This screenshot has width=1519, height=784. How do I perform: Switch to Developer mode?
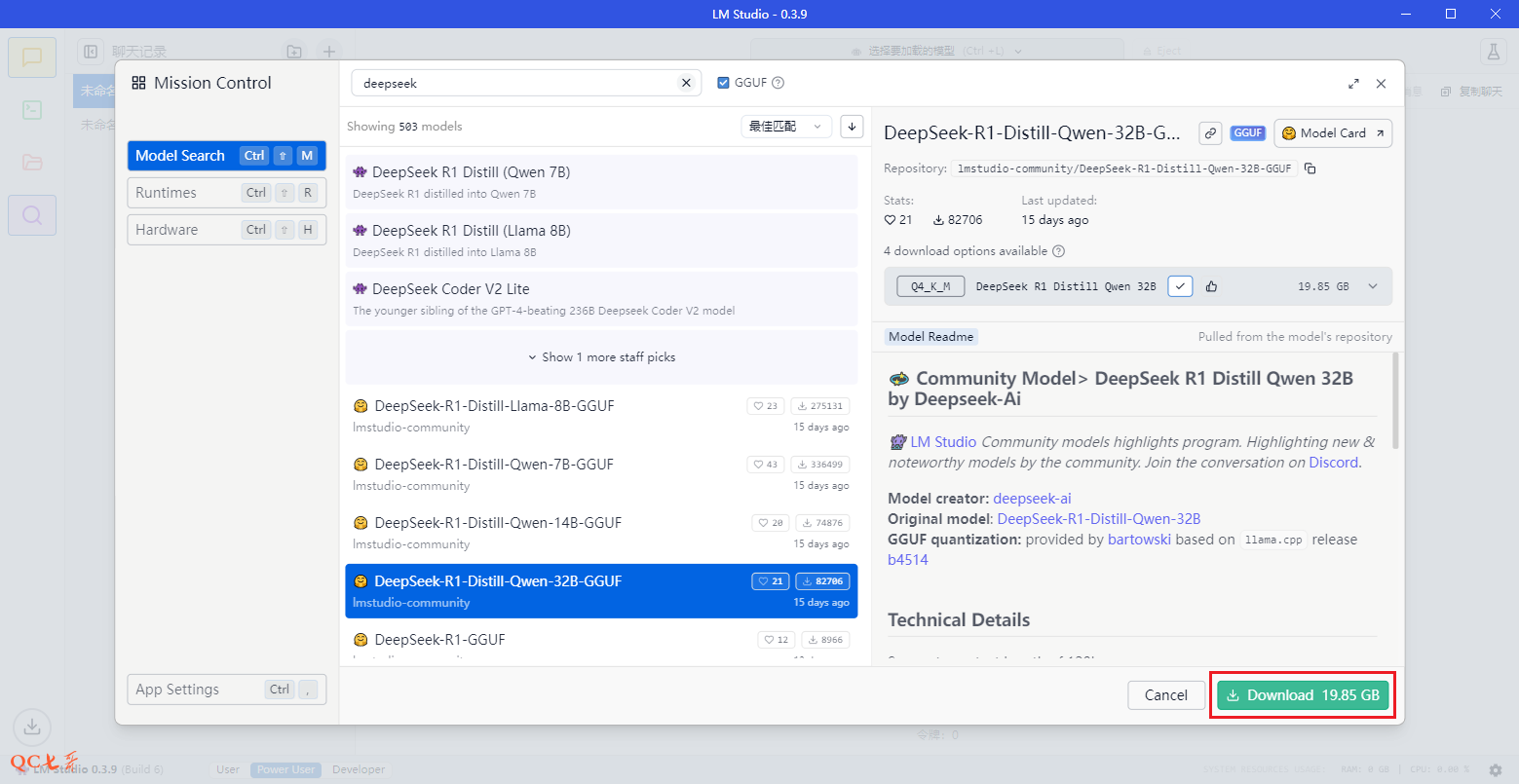point(358,769)
